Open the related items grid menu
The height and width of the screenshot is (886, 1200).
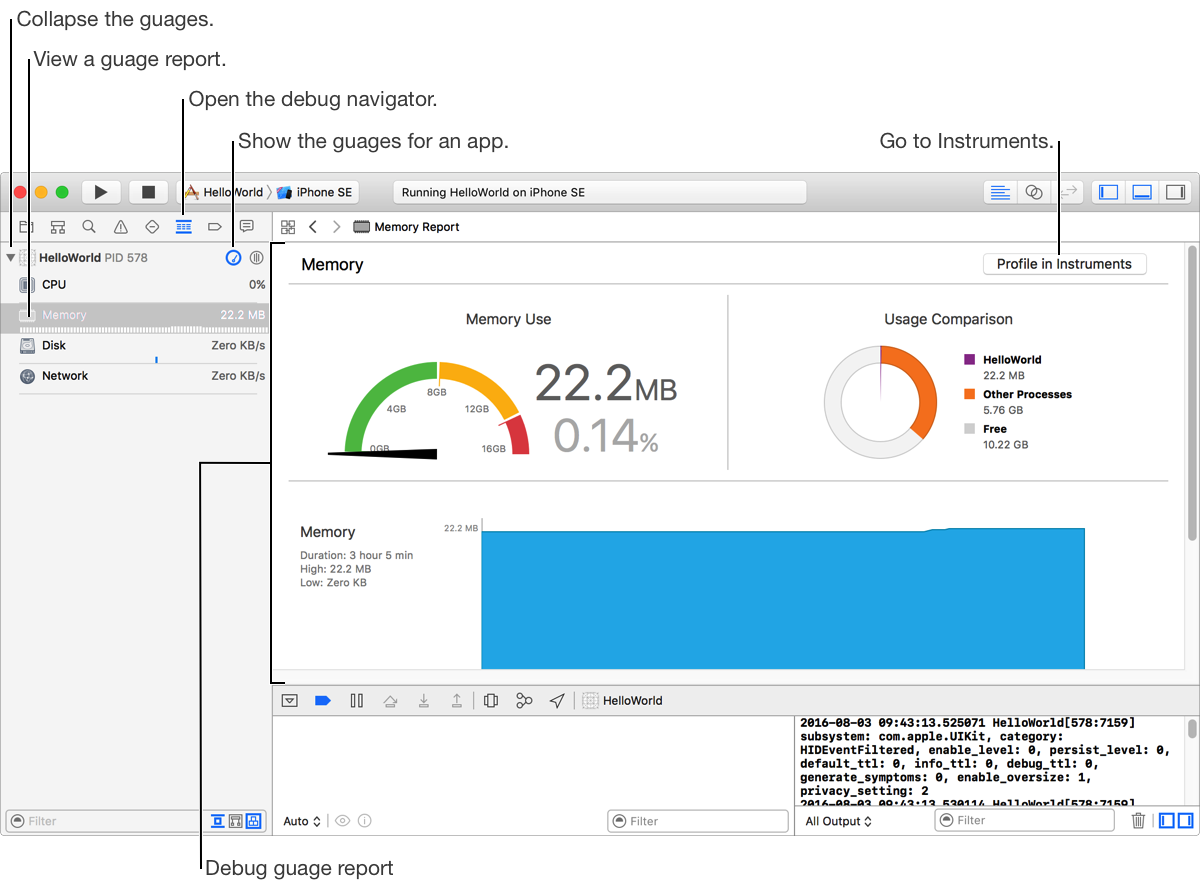click(x=288, y=227)
